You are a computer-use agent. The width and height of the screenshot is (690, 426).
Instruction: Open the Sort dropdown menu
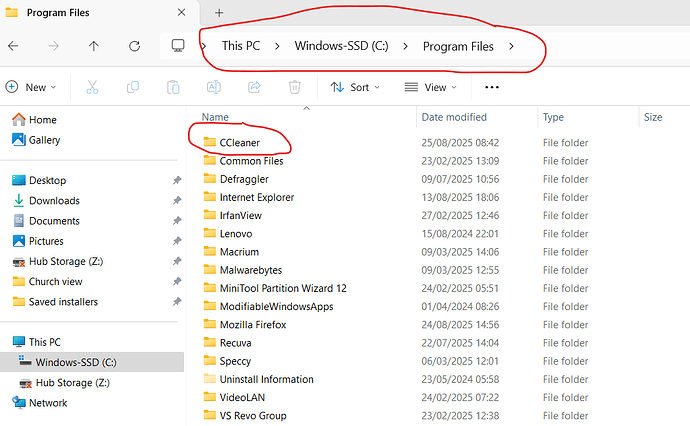click(355, 87)
